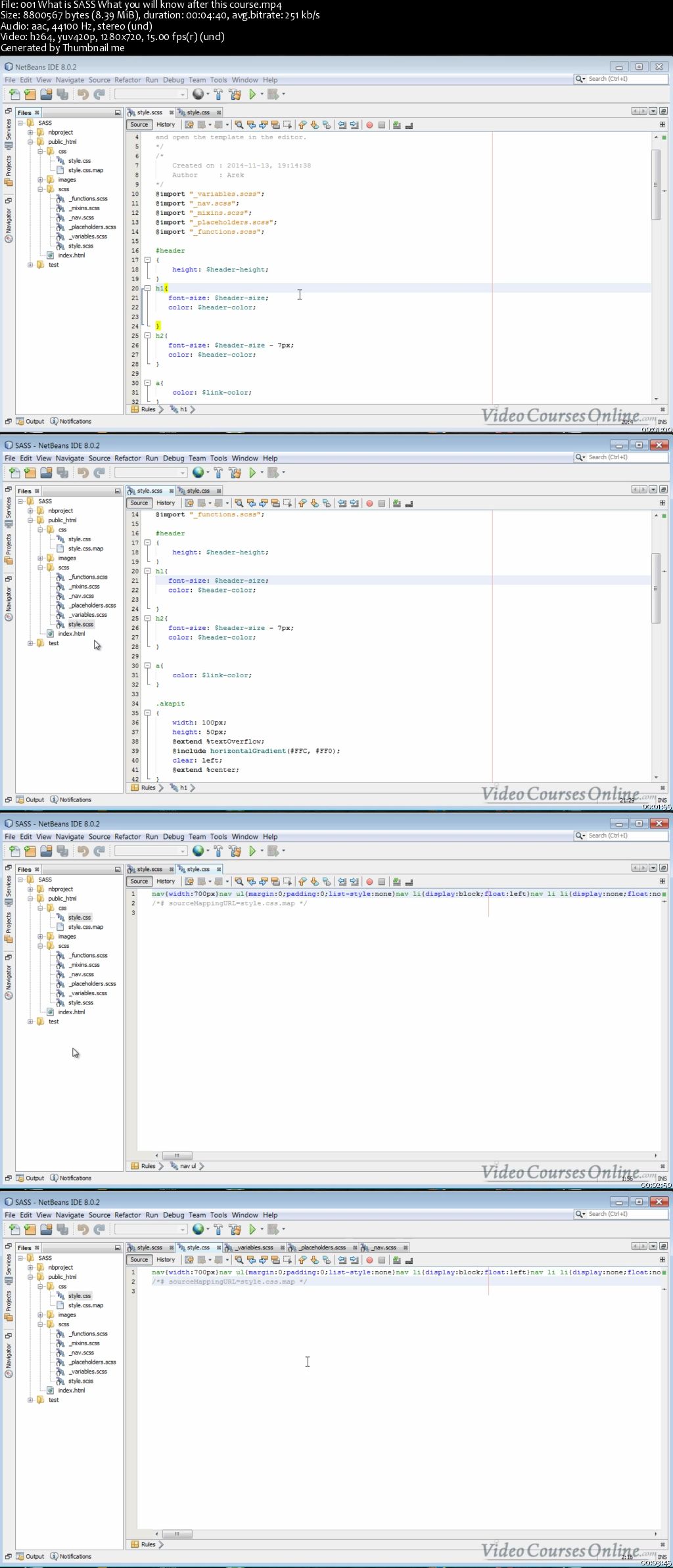This screenshot has height=1568, width=673.
Task: Click vertical scrollbar thumb in first frame editor
Action: pyautogui.click(x=655, y=185)
